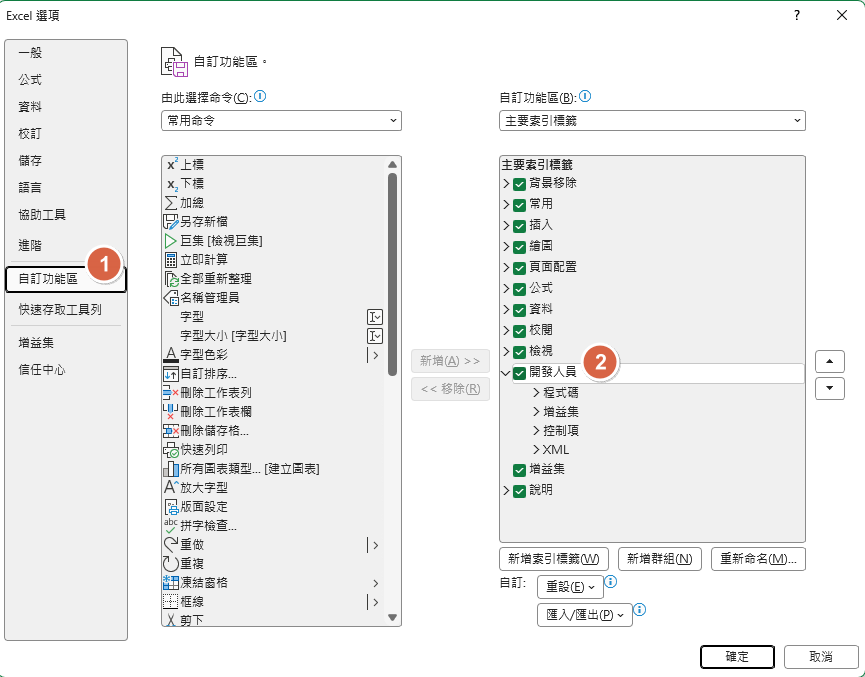Click the dialog help question mark
Viewport: 865px width, 677px height.
pyautogui.click(x=797, y=15)
